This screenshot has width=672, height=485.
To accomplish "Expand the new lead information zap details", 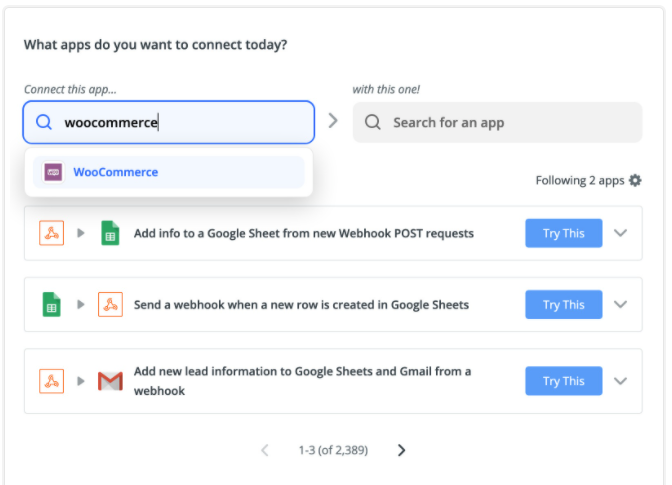I will coord(620,381).
